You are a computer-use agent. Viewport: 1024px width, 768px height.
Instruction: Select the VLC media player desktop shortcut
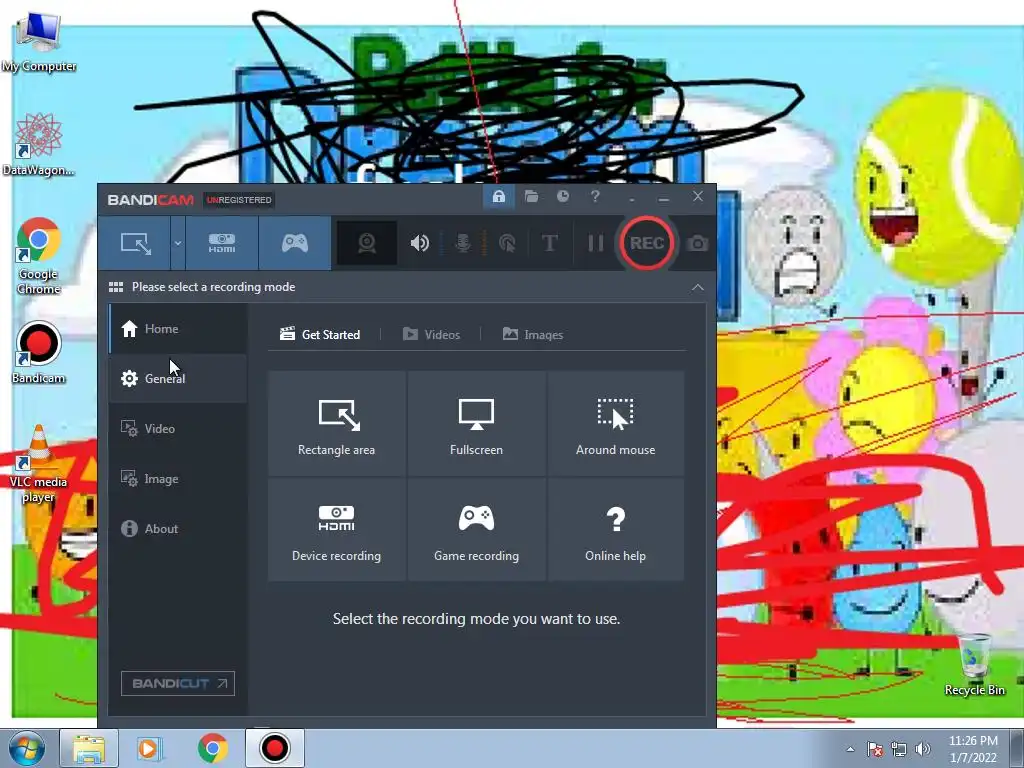click(39, 464)
